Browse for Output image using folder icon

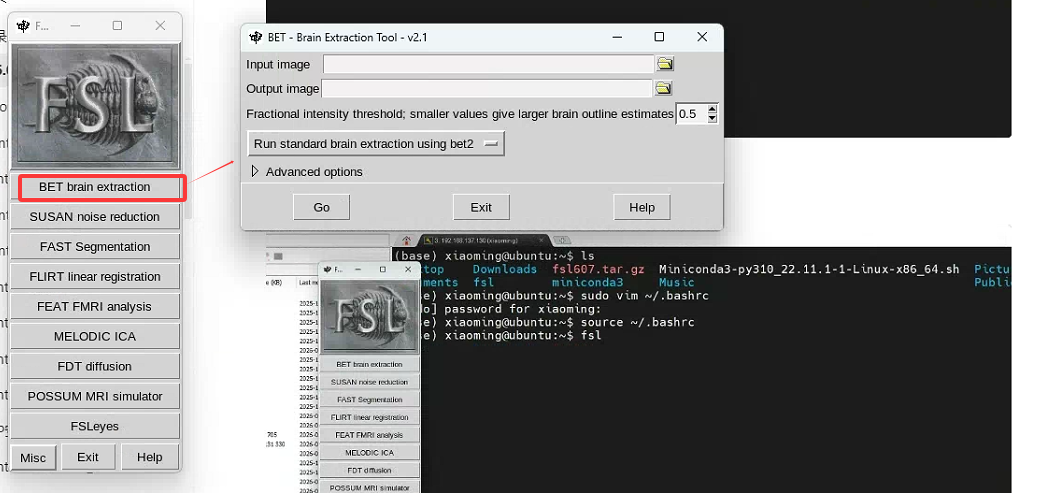(x=663, y=88)
